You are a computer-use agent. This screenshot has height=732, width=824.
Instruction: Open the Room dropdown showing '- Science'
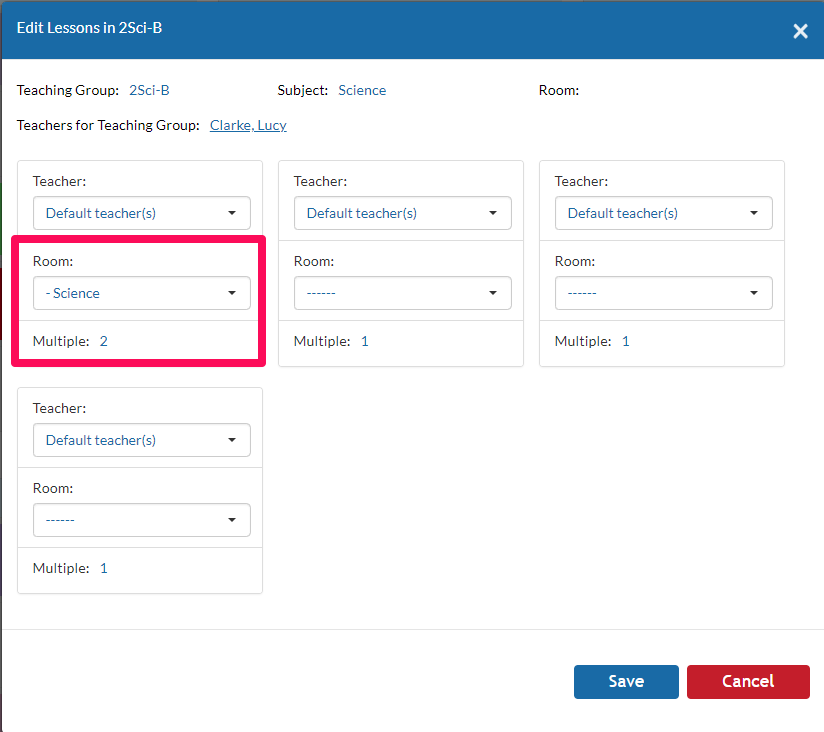142,293
